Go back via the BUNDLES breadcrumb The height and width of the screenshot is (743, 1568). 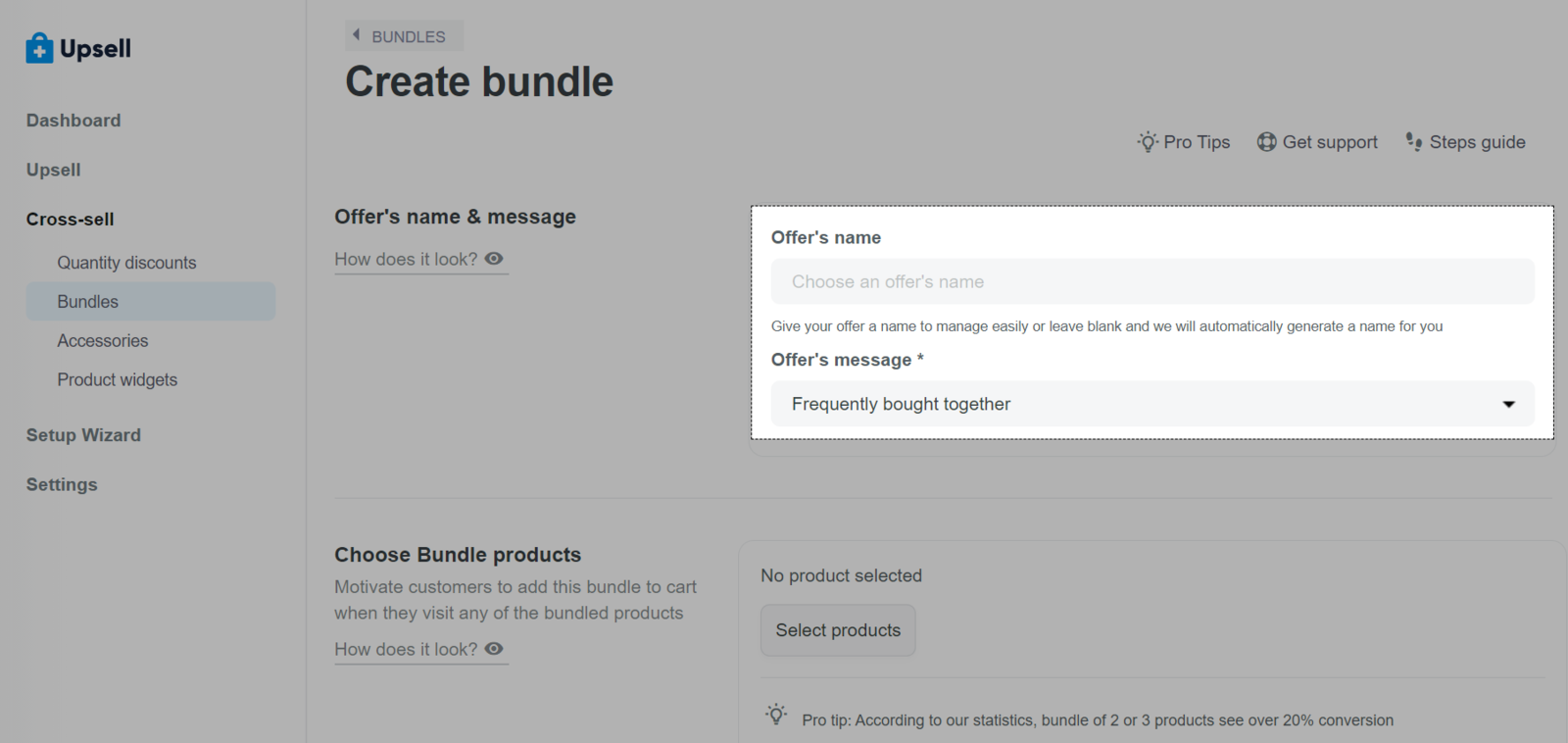pyautogui.click(x=405, y=36)
